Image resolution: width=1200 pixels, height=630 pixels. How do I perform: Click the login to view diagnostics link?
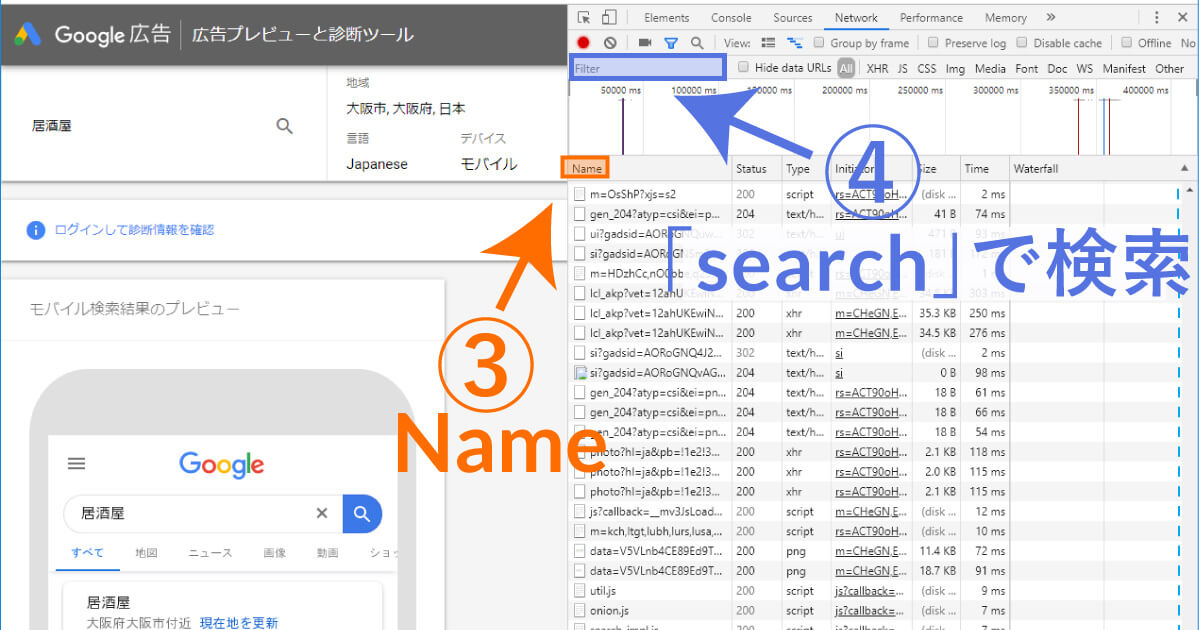click(x=135, y=230)
